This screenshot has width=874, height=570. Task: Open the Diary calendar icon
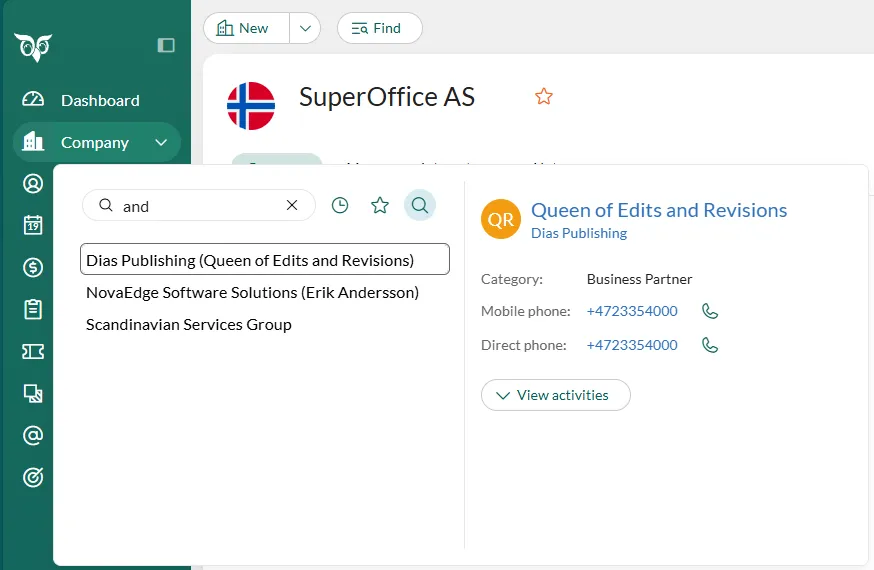coord(33,225)
